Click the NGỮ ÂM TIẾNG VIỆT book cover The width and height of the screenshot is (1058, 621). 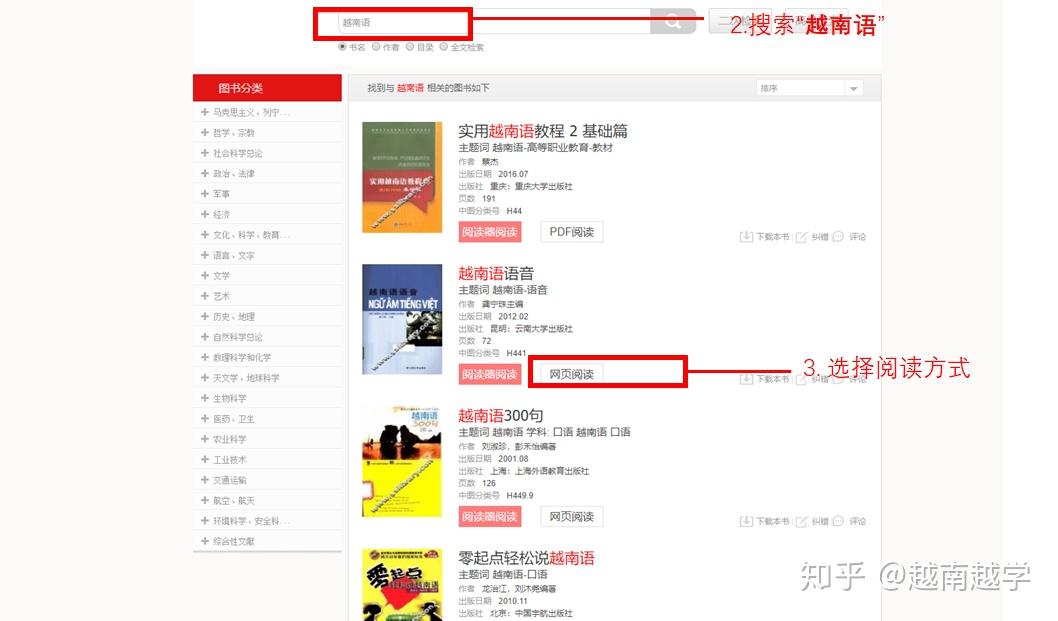click(402, 319)
